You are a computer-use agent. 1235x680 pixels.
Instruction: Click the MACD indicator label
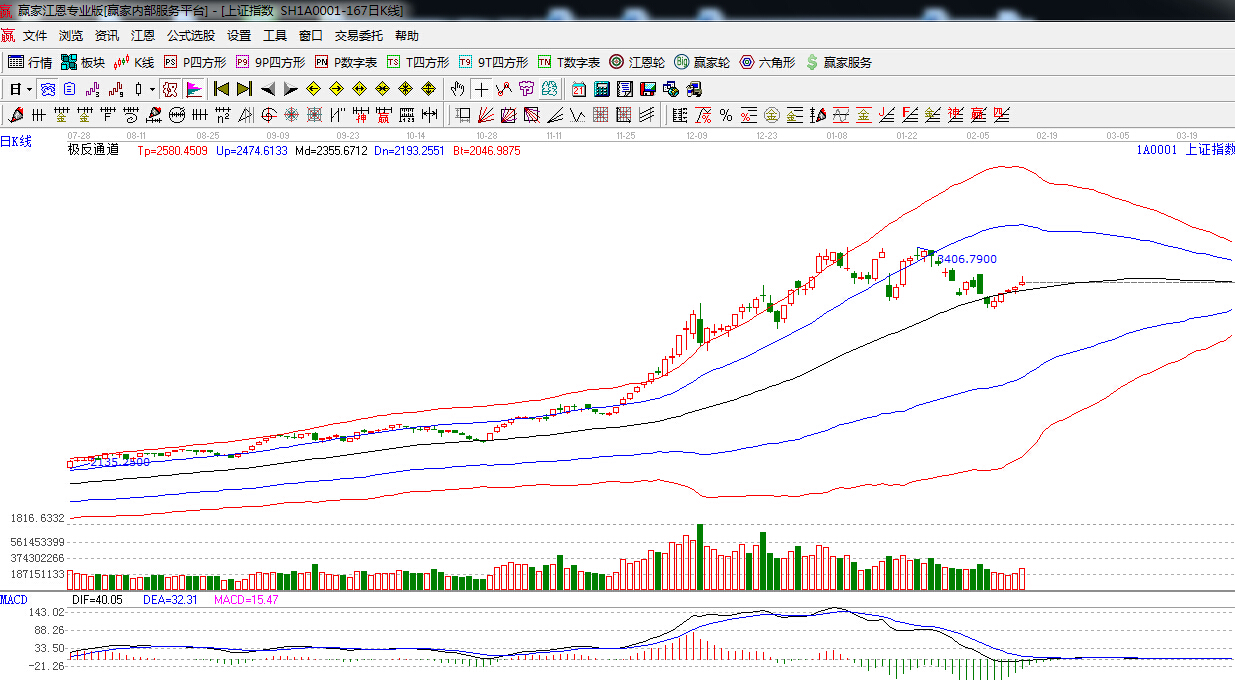coord(14,599)
